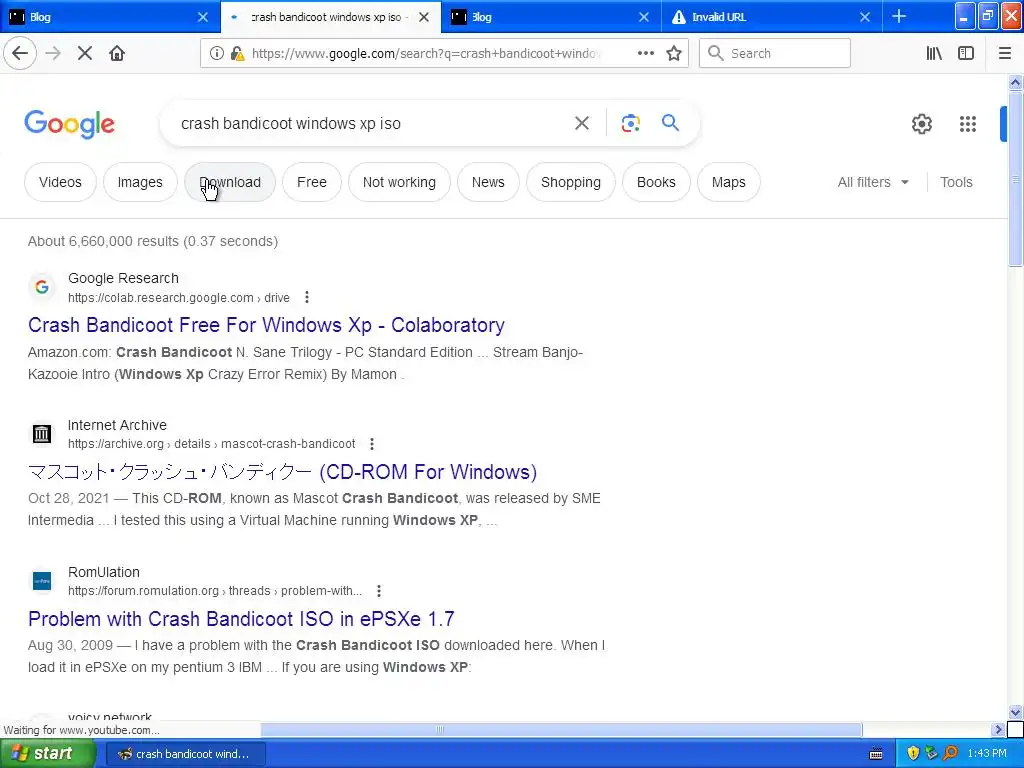The image size is (1024, 768).
Task: Focus the Firefox Search box
Action: (775, 53)
